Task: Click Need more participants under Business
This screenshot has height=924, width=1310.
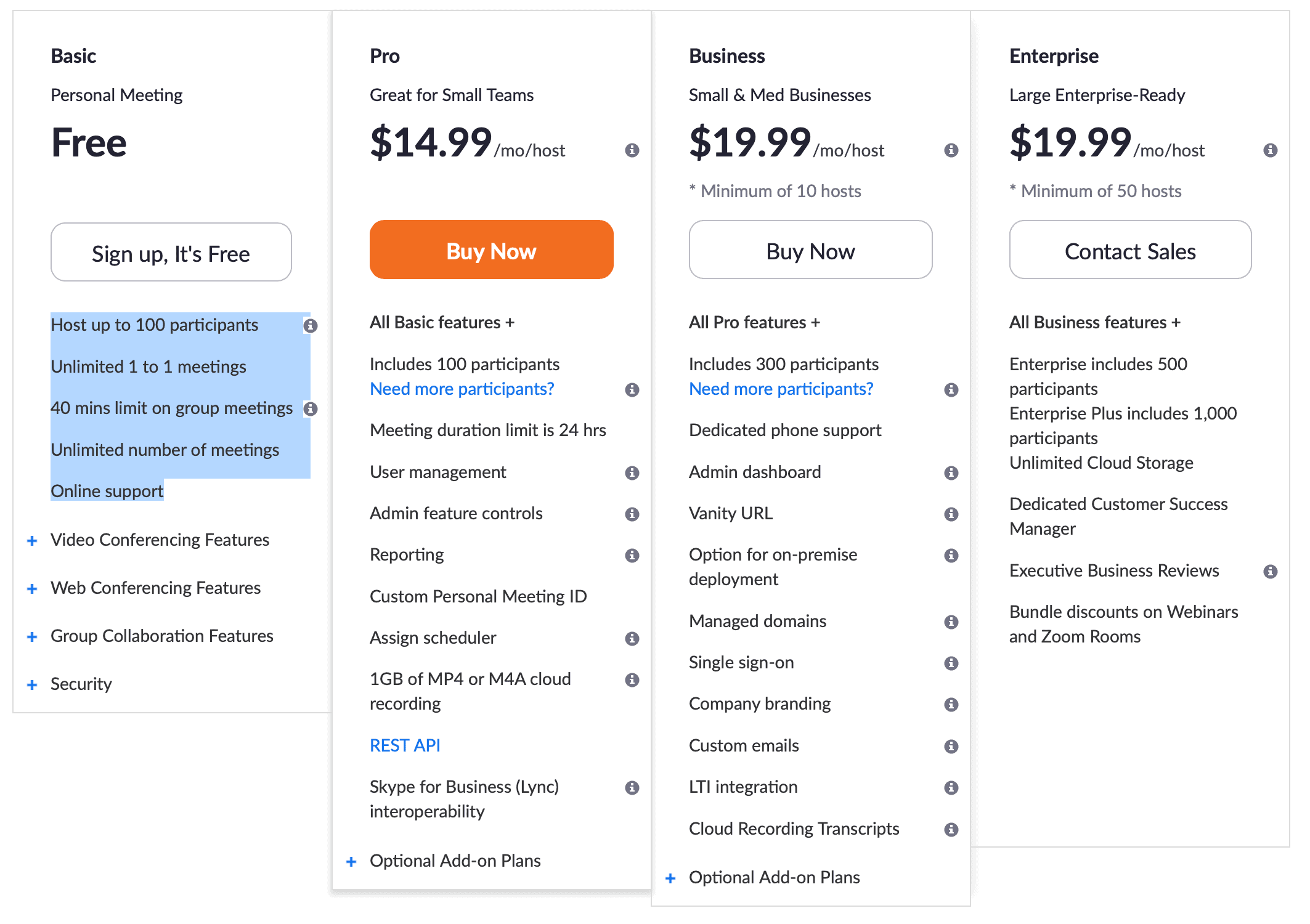Action: click(x=781, y=389)
